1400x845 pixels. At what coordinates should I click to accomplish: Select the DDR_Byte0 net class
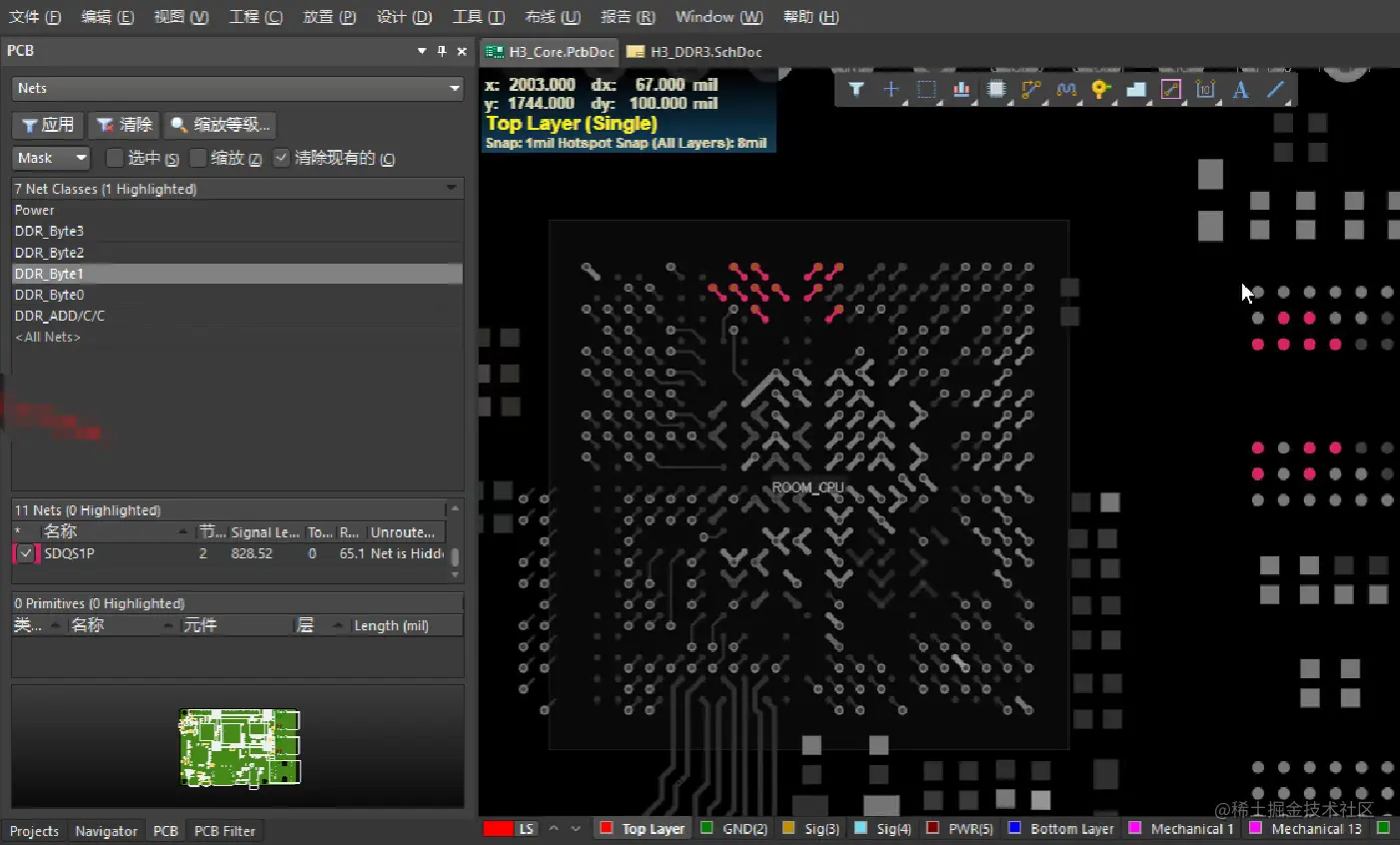237,295
